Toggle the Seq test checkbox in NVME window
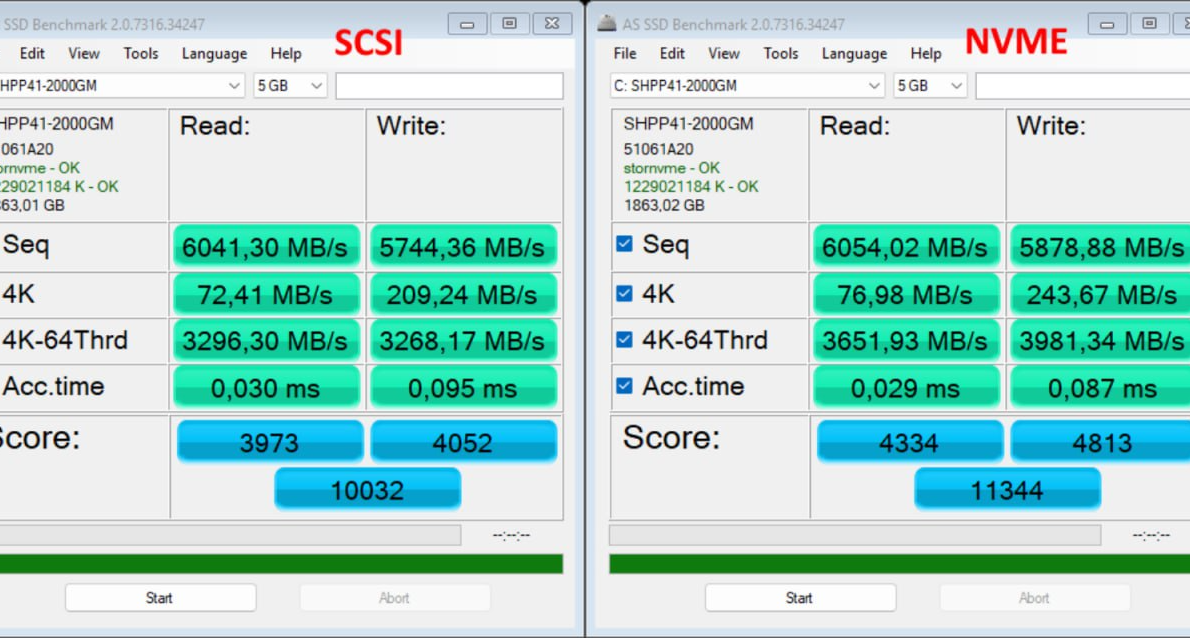This screenshot has width=1190, height=638. point(625,243)
